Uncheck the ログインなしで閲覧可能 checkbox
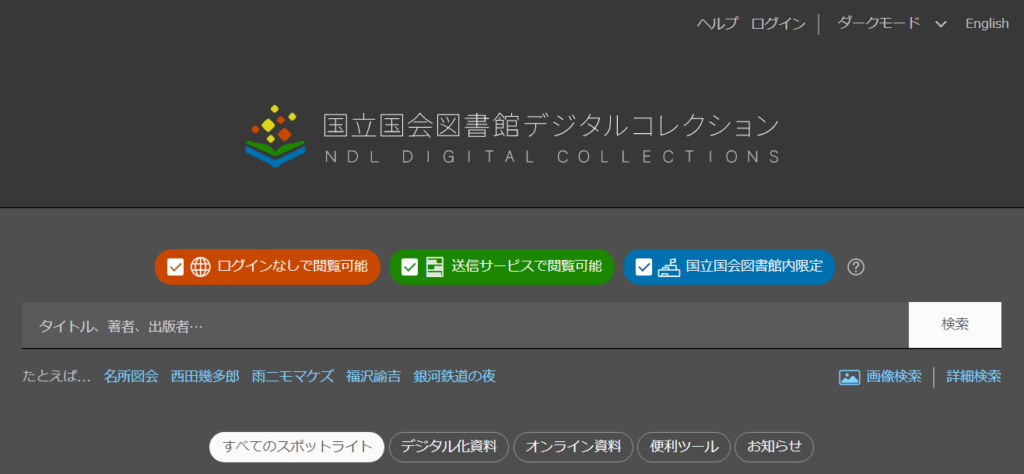The height and width of the screenshot is (474, 1024). pos(175,267)
